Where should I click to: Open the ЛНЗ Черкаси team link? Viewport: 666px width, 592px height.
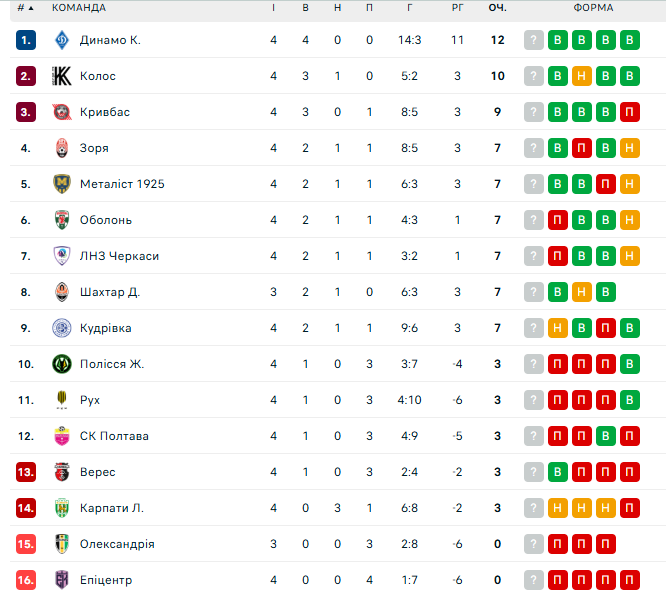[x=119, y=256]
